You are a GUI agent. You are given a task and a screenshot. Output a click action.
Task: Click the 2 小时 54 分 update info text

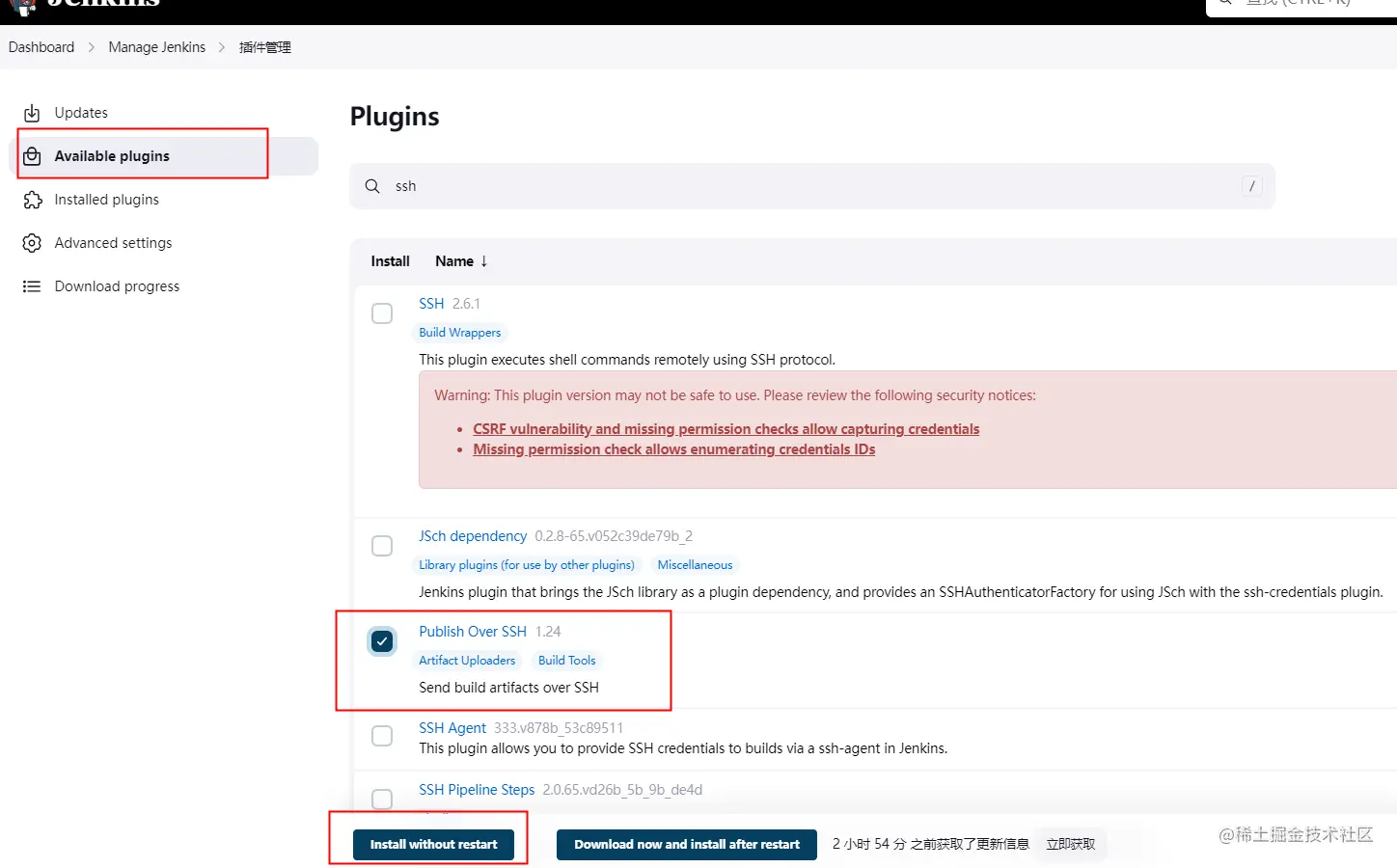click(930, 844)
